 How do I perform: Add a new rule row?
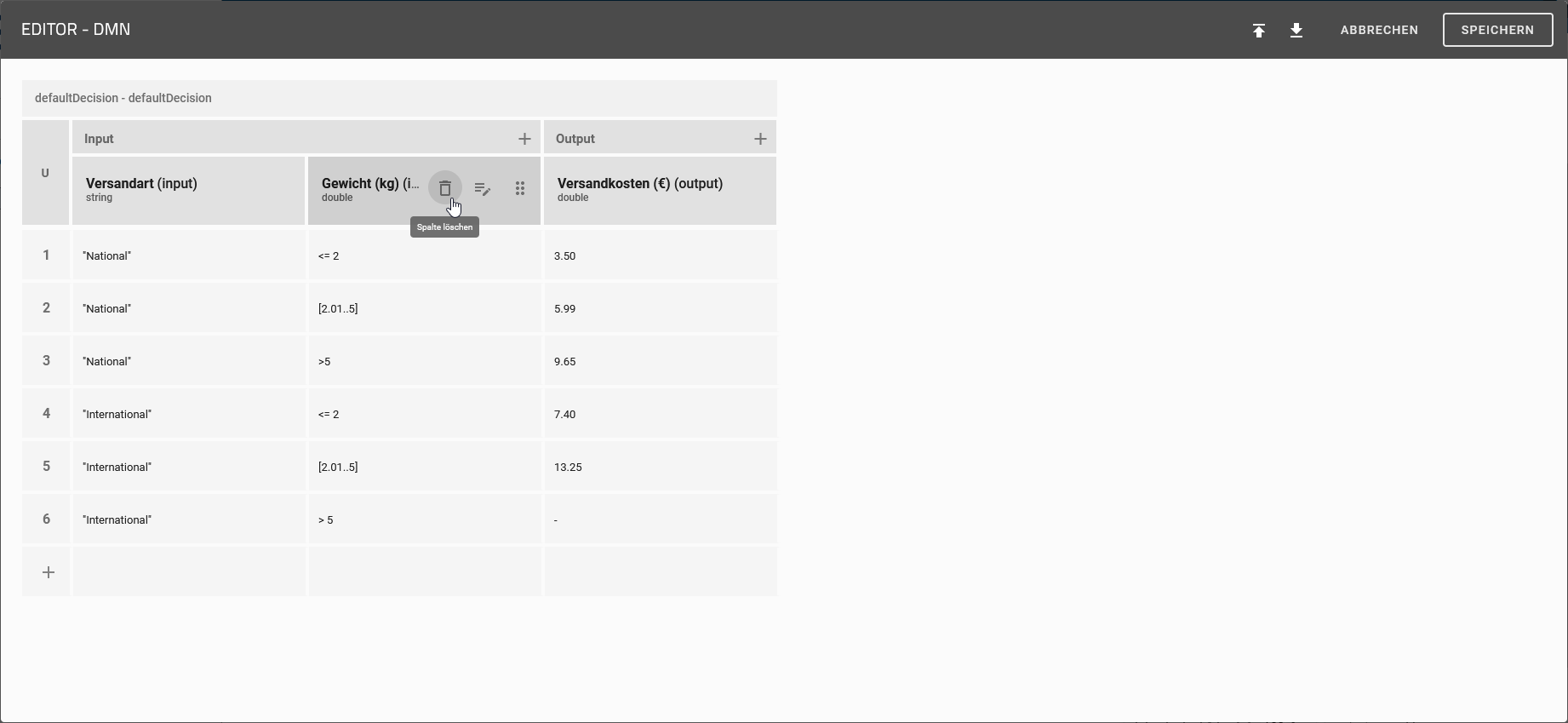click(x=49, y=572)
